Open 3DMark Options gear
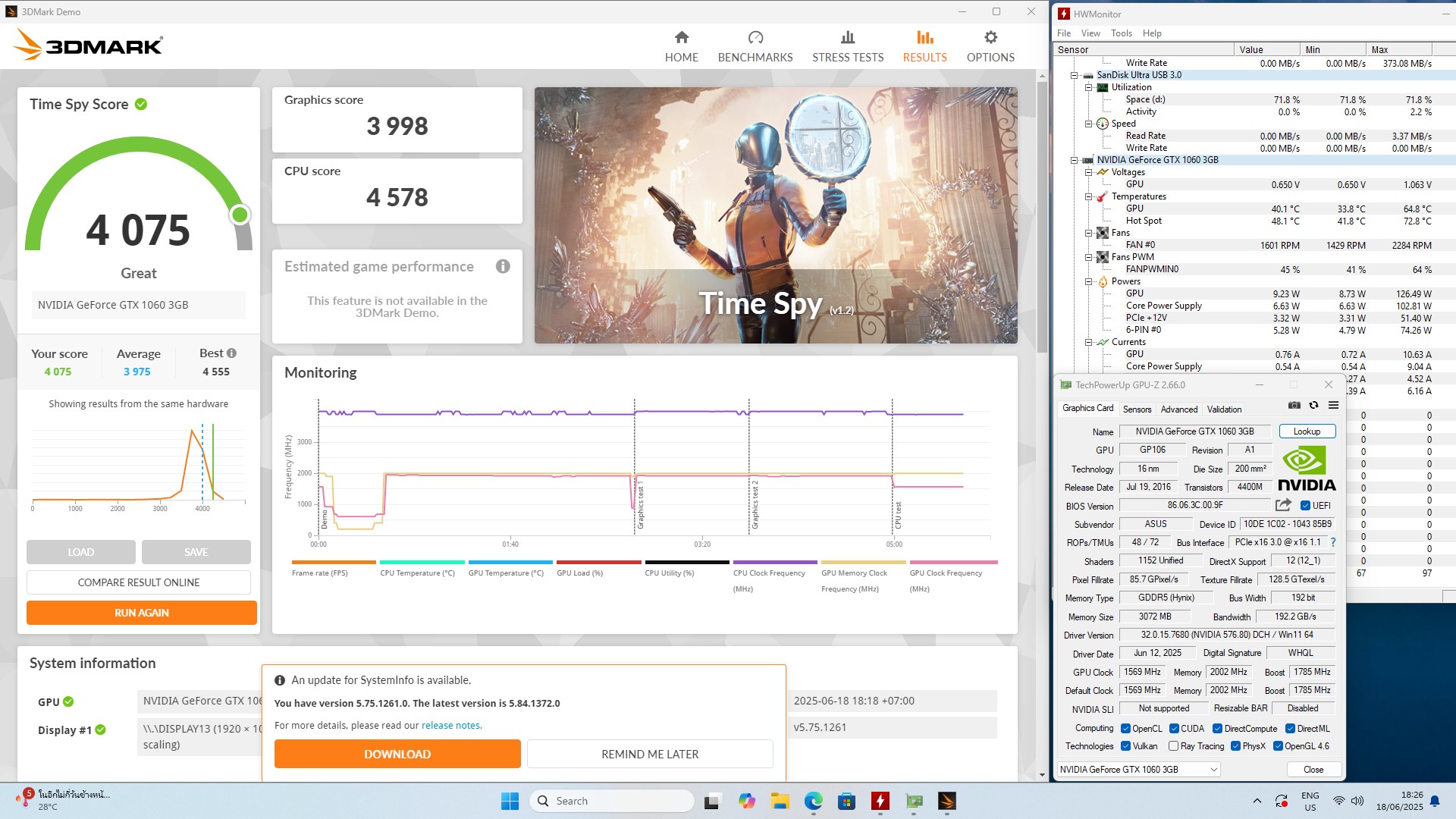Image resolution: width=1456 pixels, height=819 pixels. 990,46
